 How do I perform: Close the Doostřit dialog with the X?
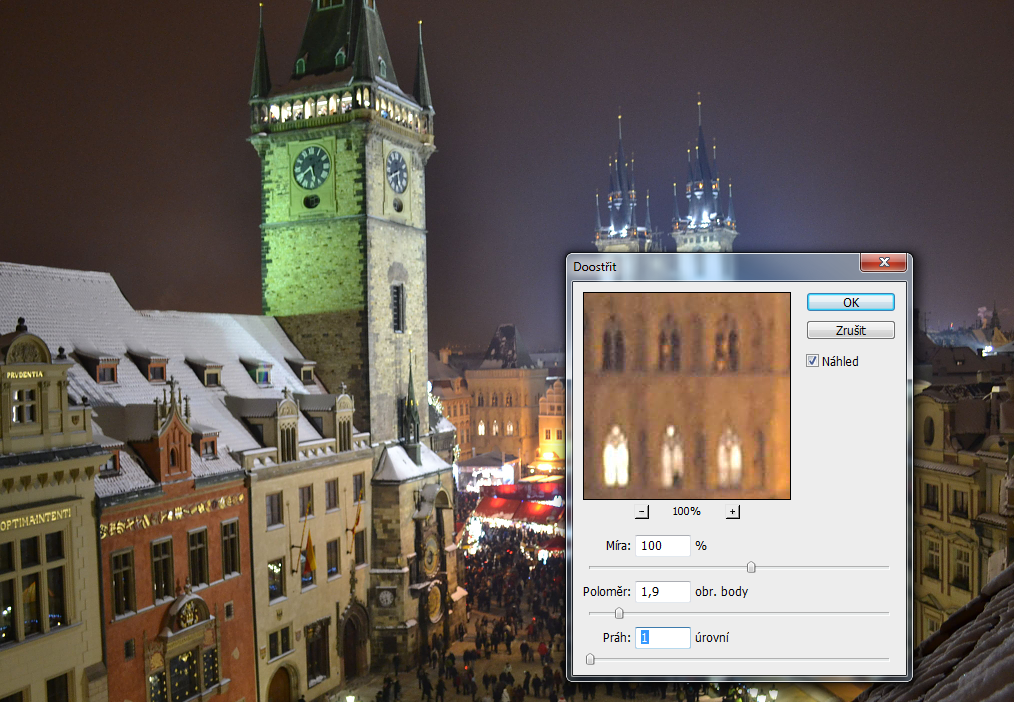click(884, 263)
